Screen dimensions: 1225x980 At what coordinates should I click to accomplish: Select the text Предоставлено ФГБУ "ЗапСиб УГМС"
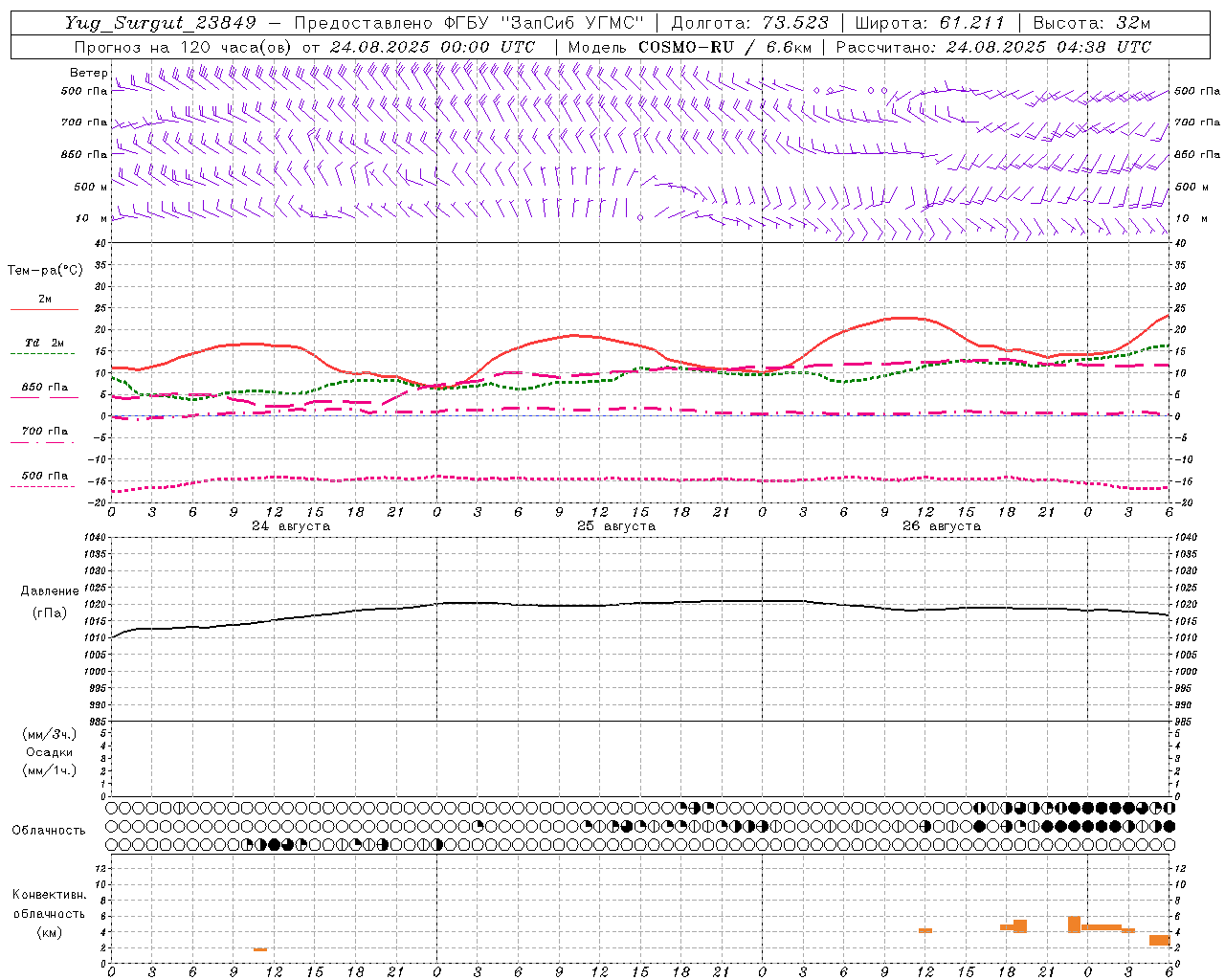click(469, 23)
